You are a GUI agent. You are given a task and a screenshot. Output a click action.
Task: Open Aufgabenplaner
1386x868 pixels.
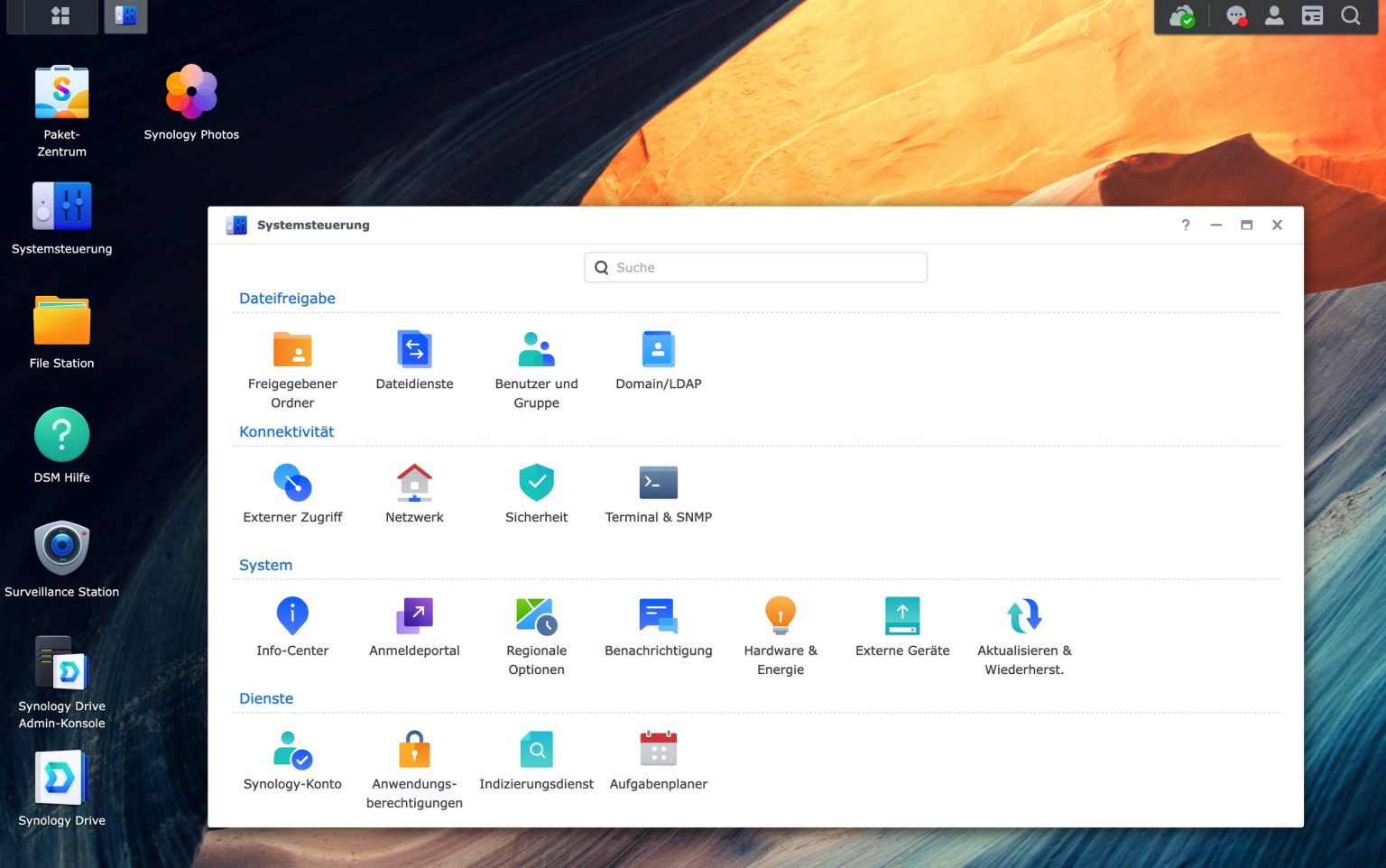tap(658, 762)
